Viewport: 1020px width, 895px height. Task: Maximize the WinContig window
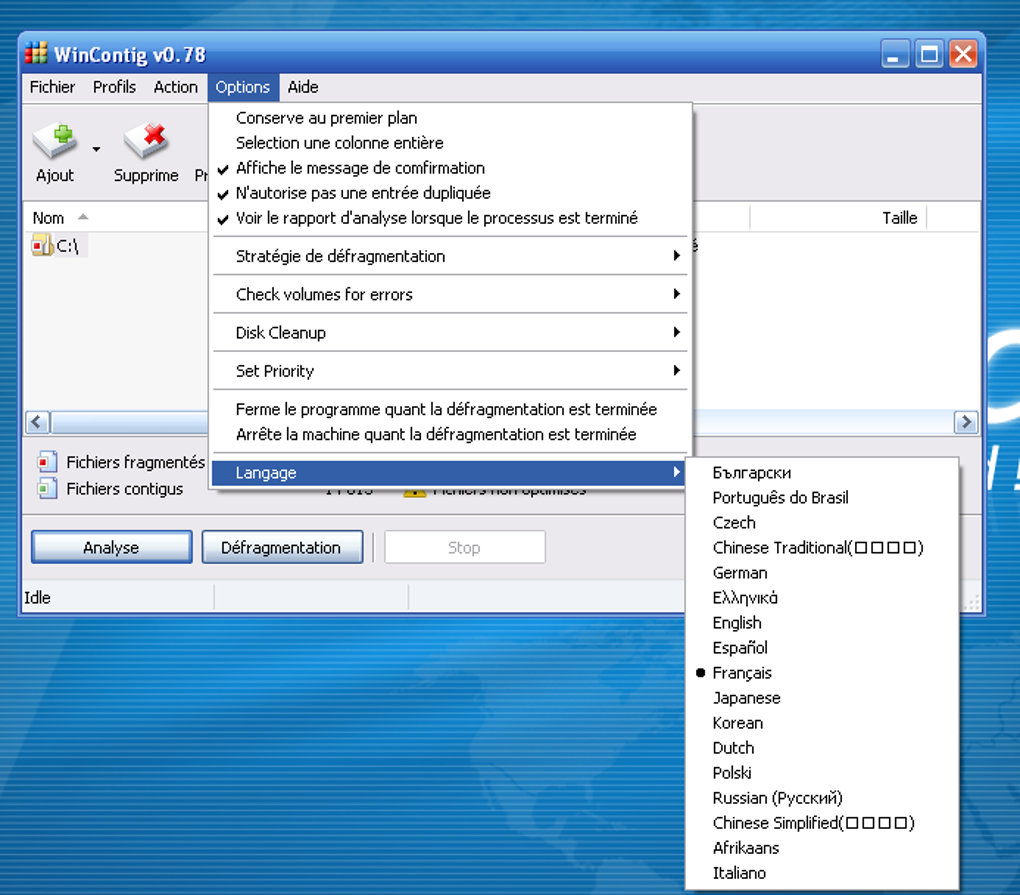[x=929, y=54]
